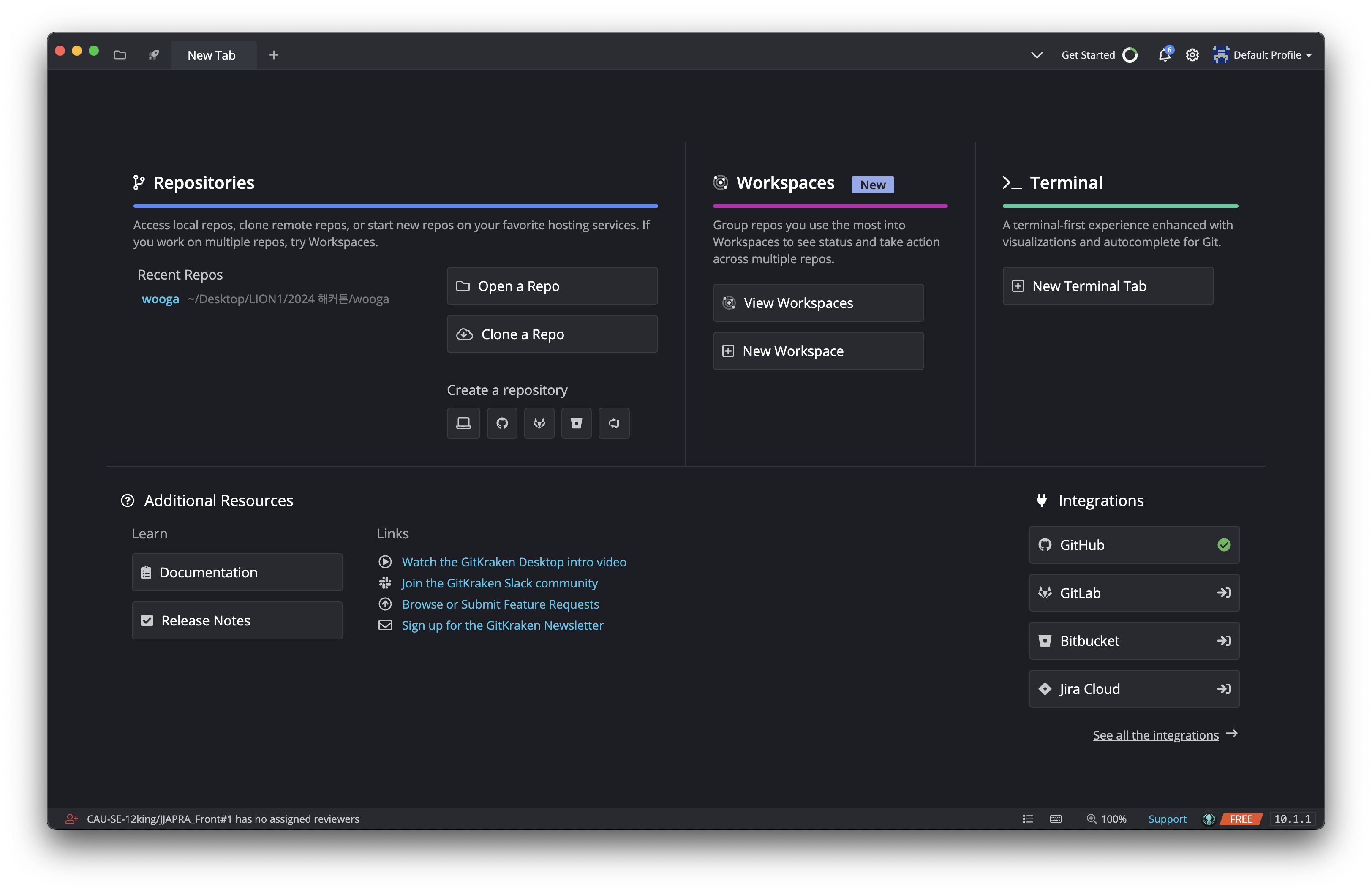Screen dimensions: 1372x892
Task: Select the New Tab tab
Action: [x=212, y=55]
